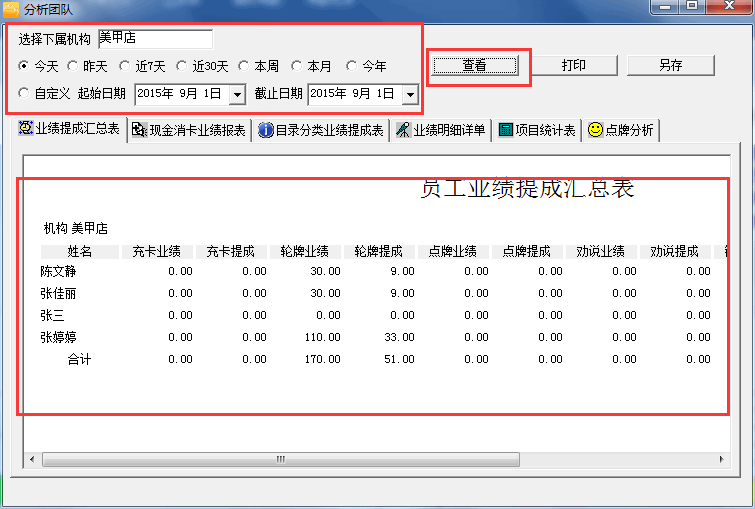The width and height of the screenshot is (755, 509).
Task: Click the 劝说业绩 column header
Action: (601, 251)
